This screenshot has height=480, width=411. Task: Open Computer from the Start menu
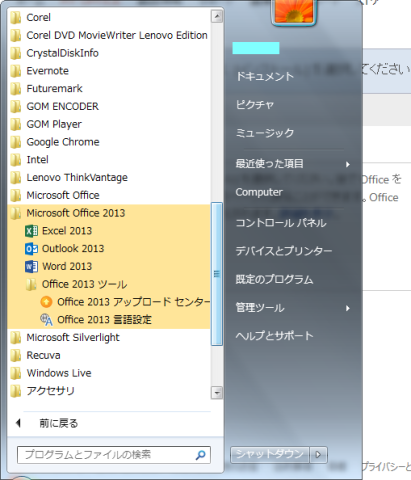click(x=259, y=192)
